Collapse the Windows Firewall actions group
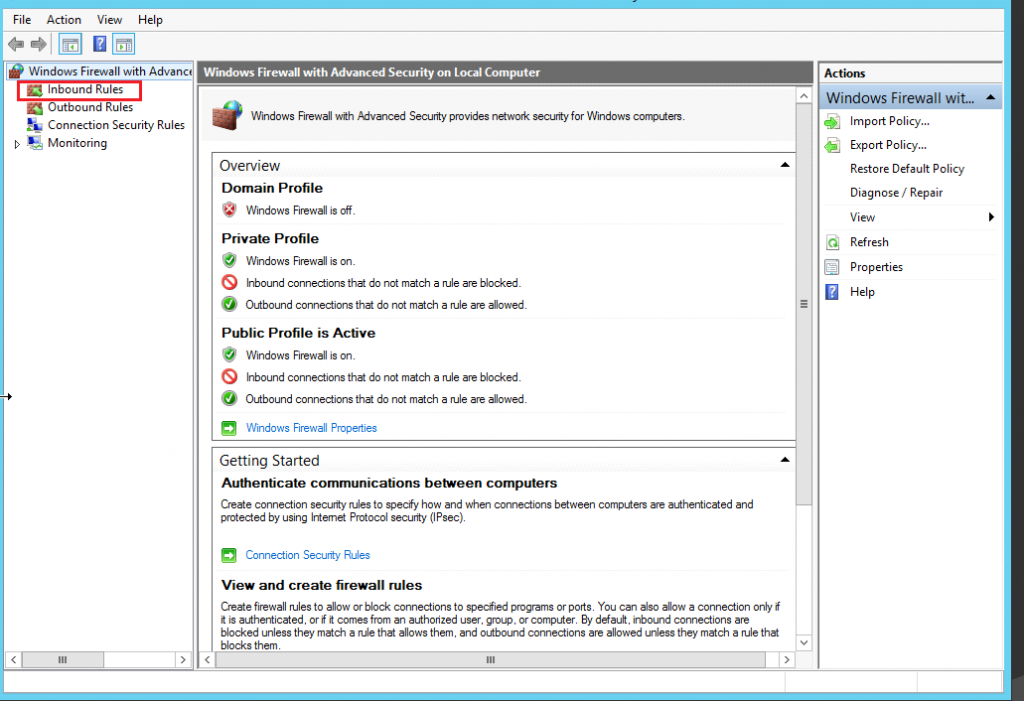 point(991,97)
